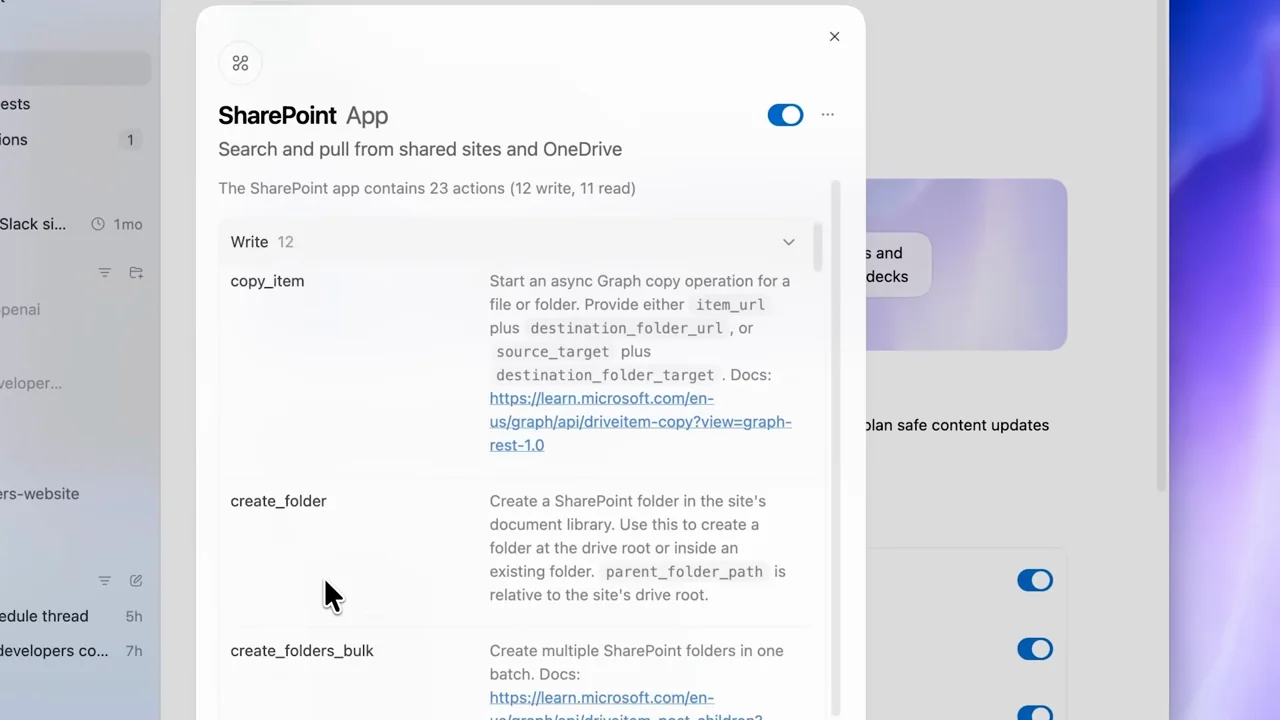
Task: Click the clock icon beside 1mo
Action: coord(98,224)
